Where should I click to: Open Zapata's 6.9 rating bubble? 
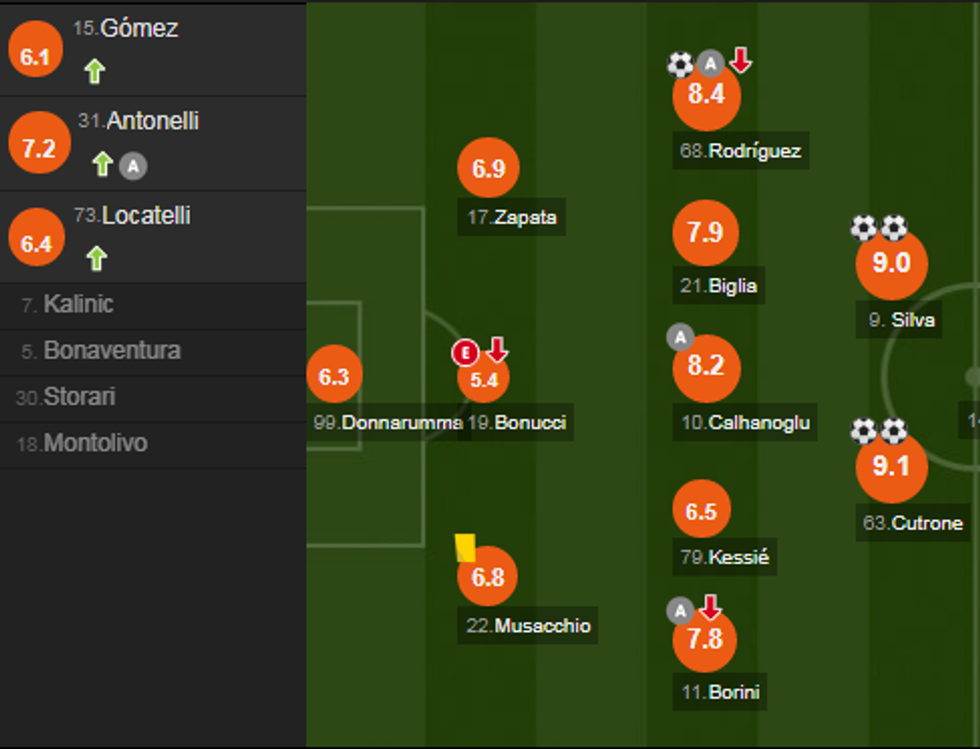[x=488, y=169]
